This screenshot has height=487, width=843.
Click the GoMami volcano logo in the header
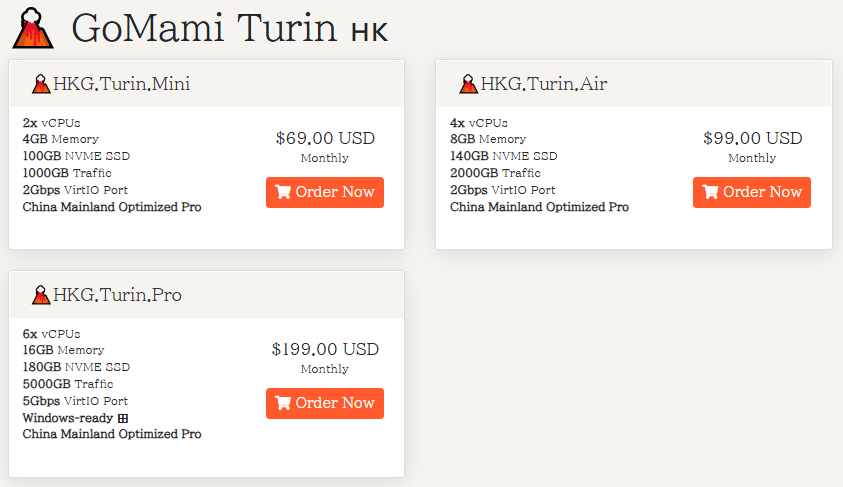pyautogui.click(x=34, y=28)
